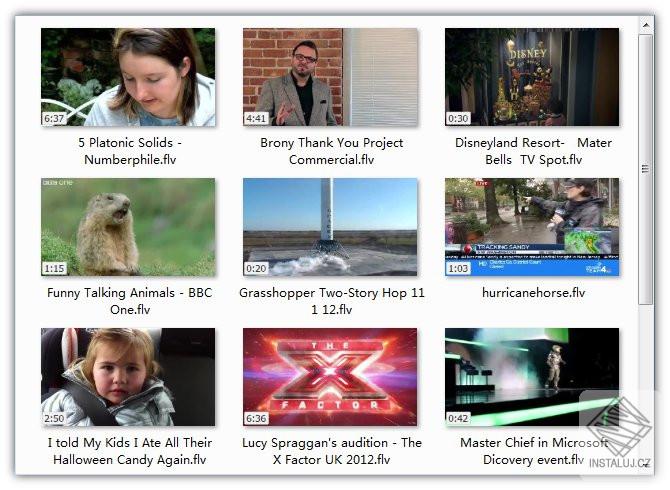The width and height of the screenshot is (670, 490).
Task: Click the label 5 Platonic Solids - Numberphile.flv
Action: (130, 151)
